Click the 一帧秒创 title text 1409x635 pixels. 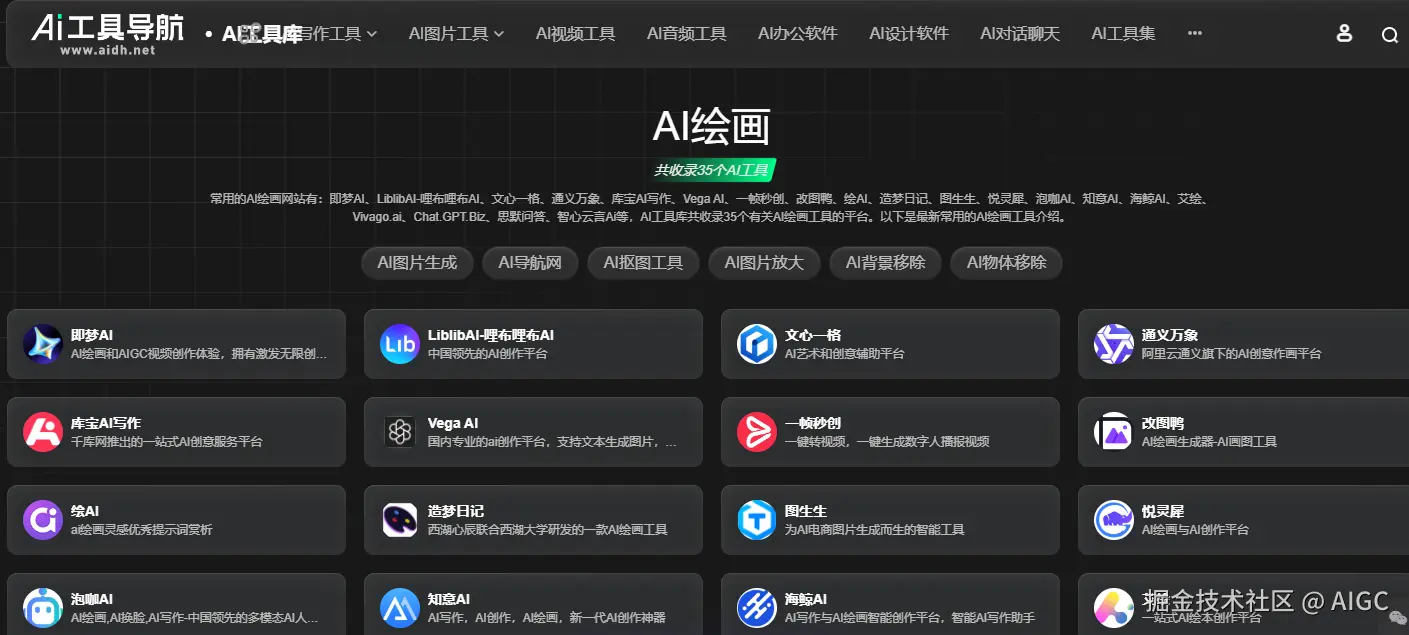pos(813,423)
